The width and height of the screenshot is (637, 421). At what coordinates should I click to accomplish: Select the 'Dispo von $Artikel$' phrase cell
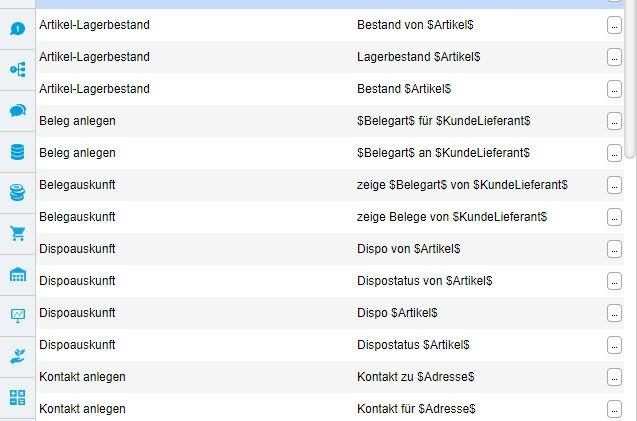click(409, 249)
